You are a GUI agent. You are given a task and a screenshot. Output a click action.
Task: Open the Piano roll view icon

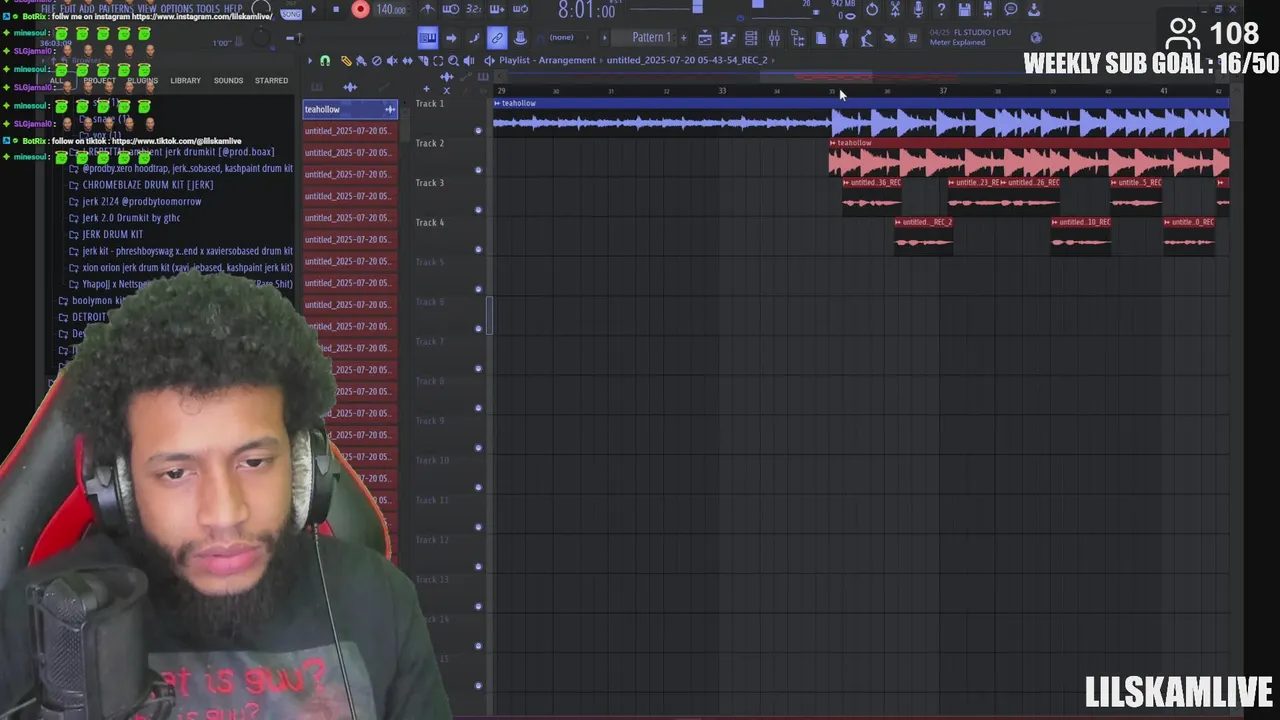coord(728,38)
